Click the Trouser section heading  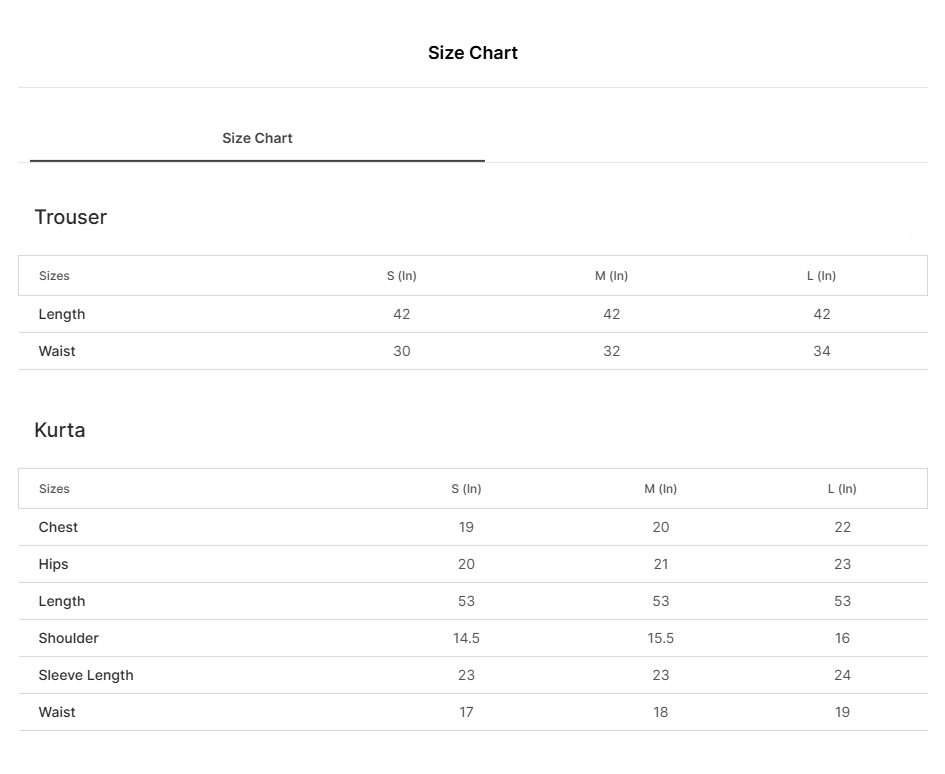[x=70, y=217]
